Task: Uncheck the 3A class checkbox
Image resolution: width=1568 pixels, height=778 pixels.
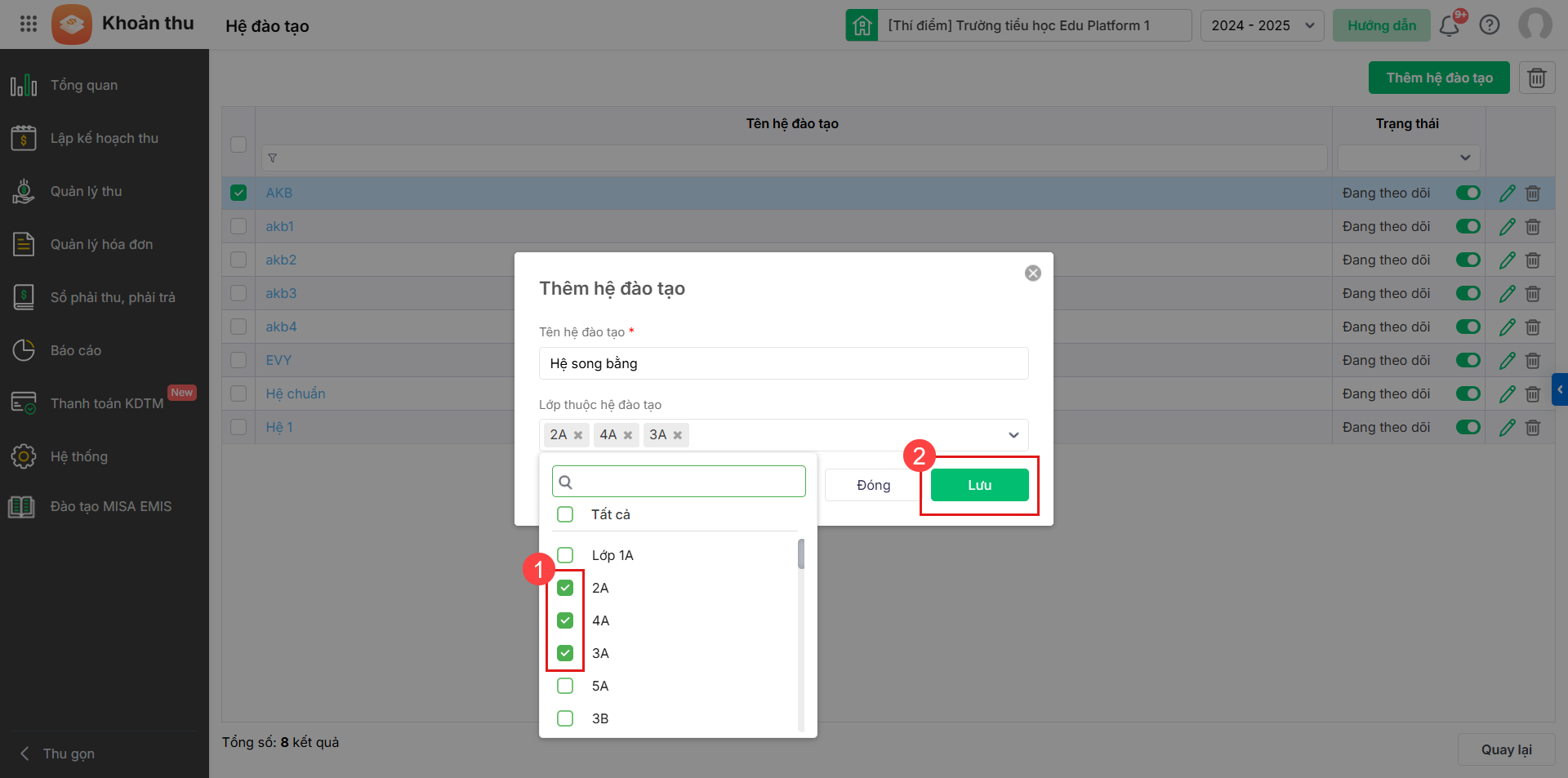Action: click(x=565, y=653)
